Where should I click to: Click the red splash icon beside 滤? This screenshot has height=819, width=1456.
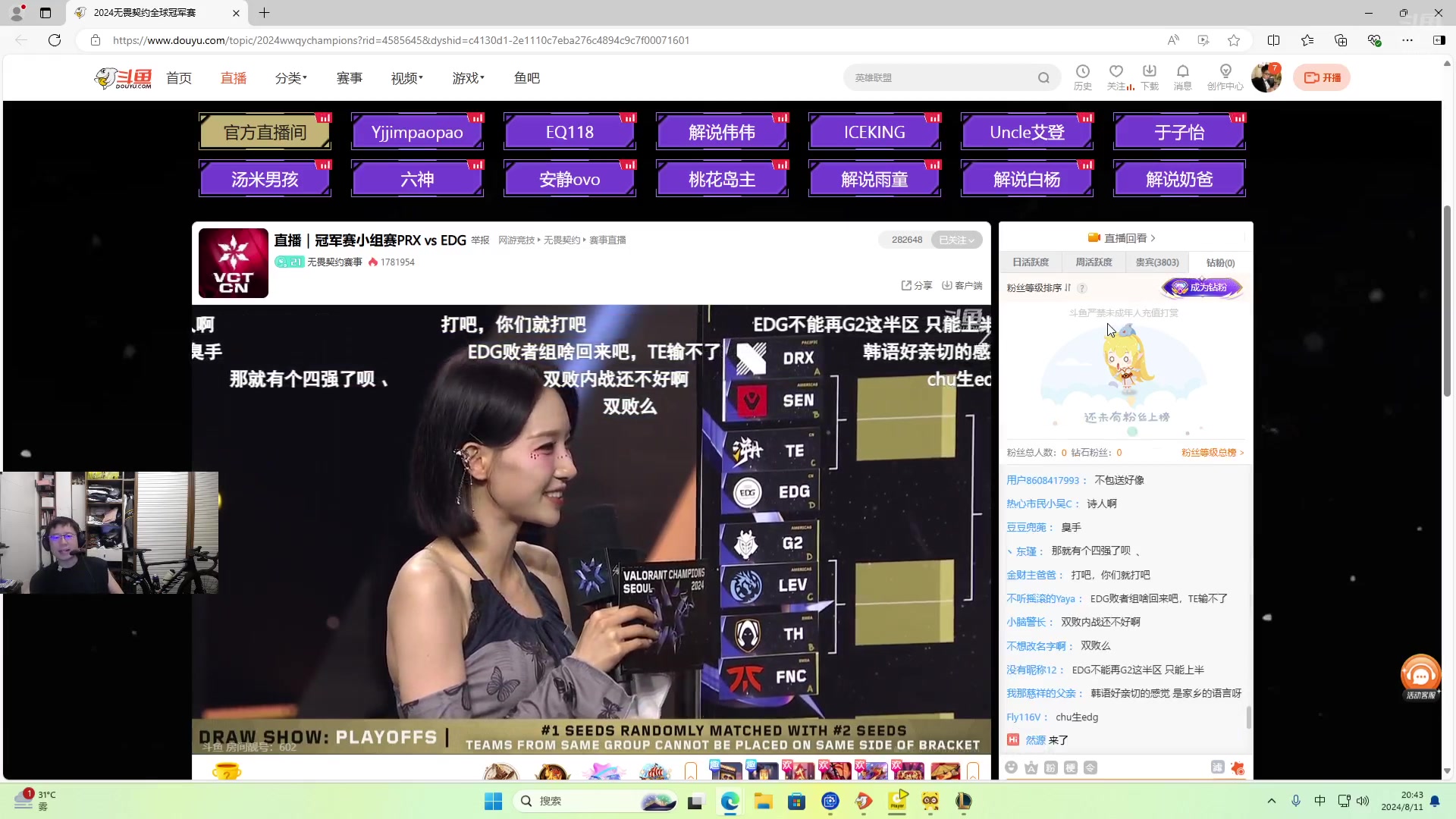[1238, 767]
